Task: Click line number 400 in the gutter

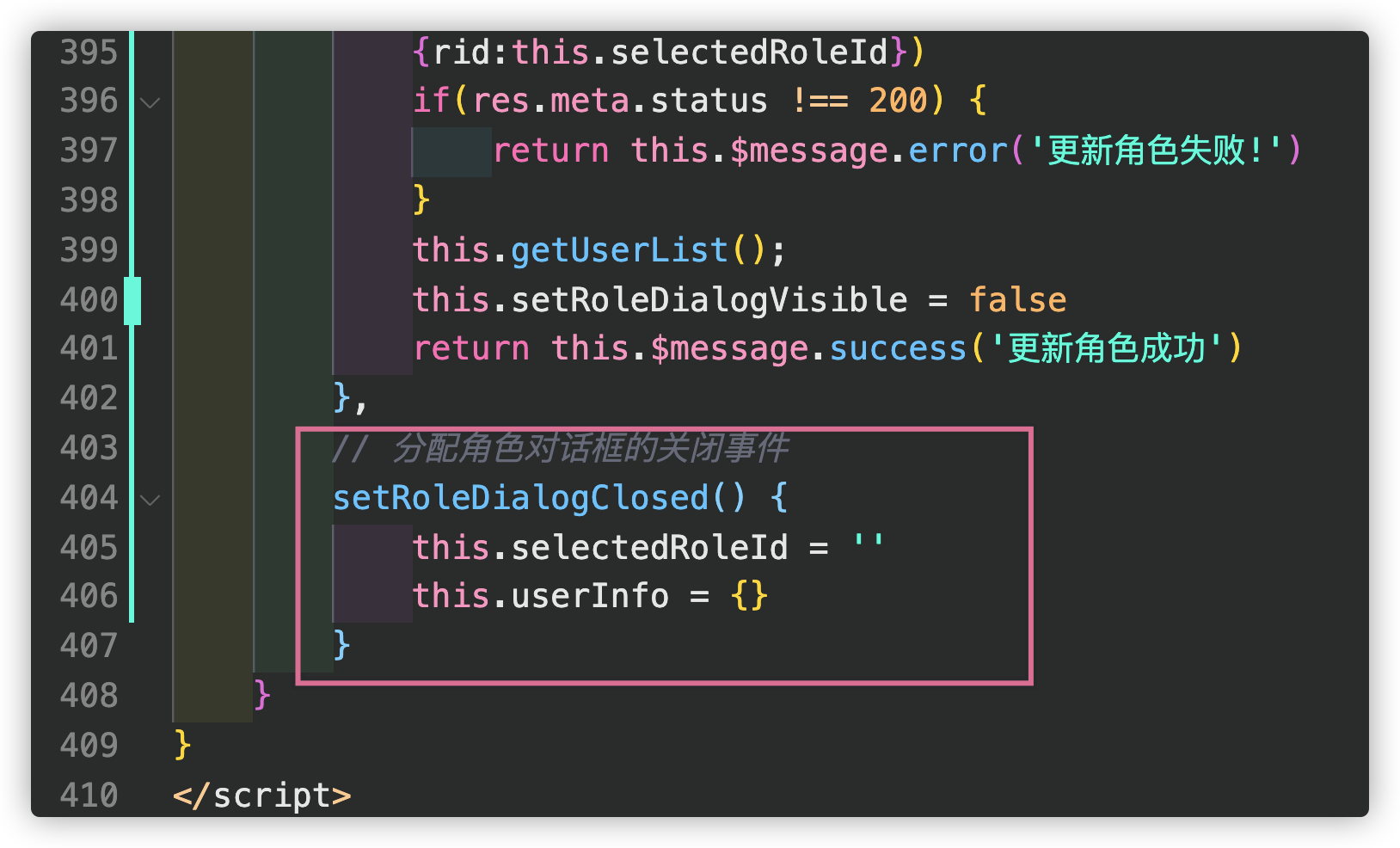Action: 89,300
